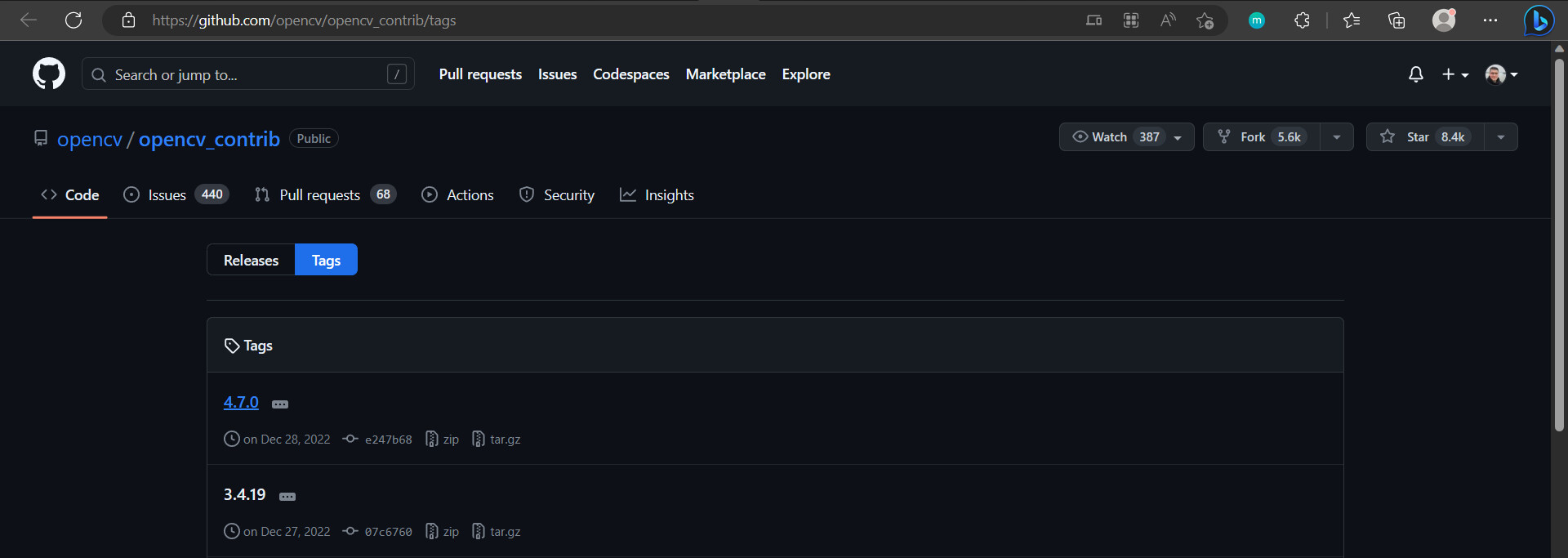1568x558 pixels.
Task: Open the Issues repository tab
Action: 176,194
